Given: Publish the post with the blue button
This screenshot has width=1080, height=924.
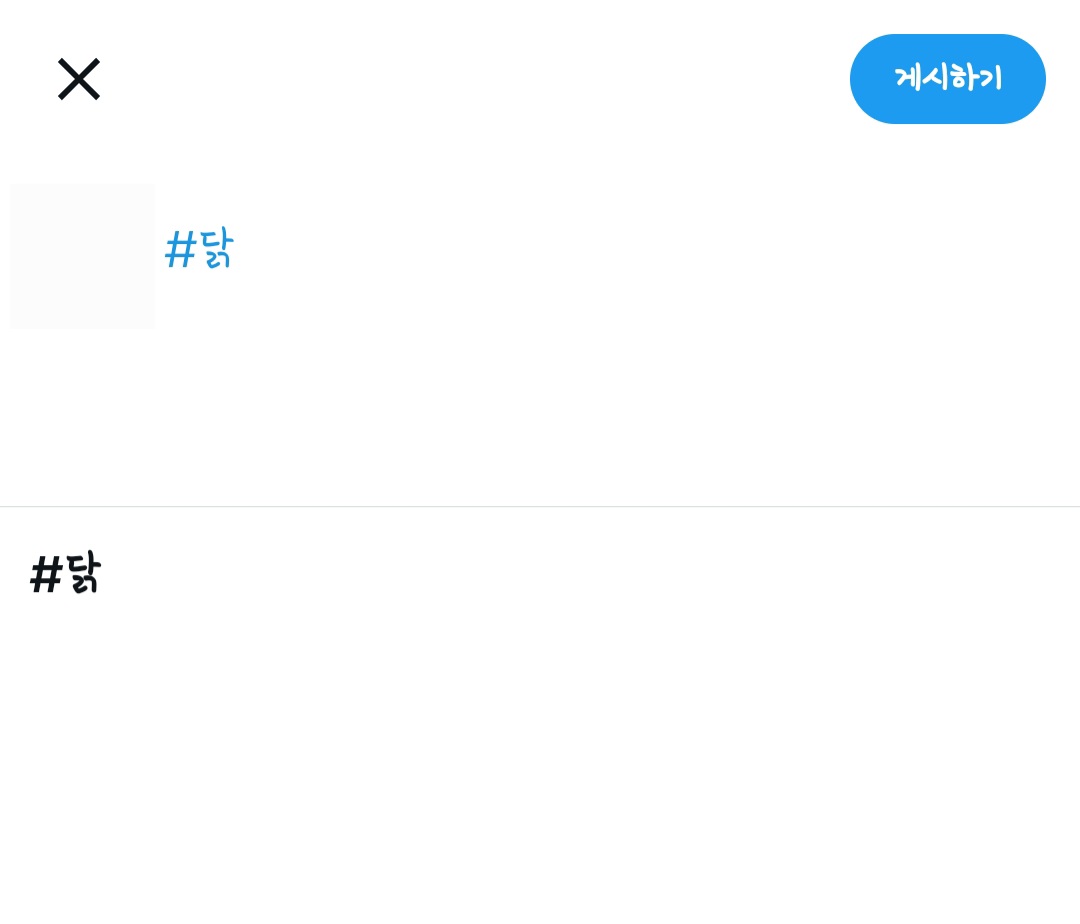Looking at the screenshot, I should pos(947,79).
